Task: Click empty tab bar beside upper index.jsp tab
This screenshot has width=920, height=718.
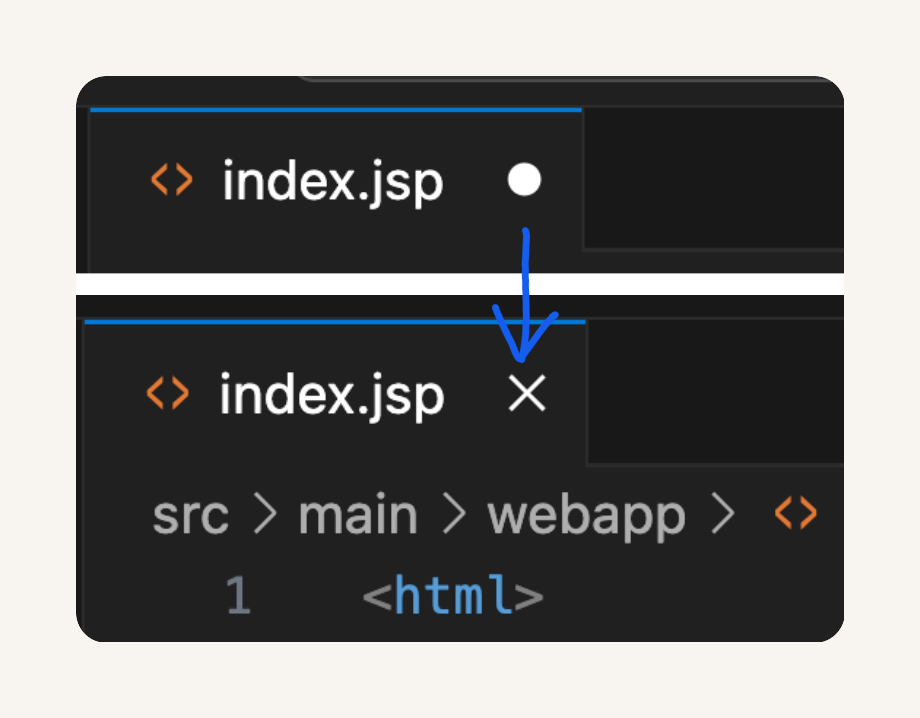Action: coord(713,179)
